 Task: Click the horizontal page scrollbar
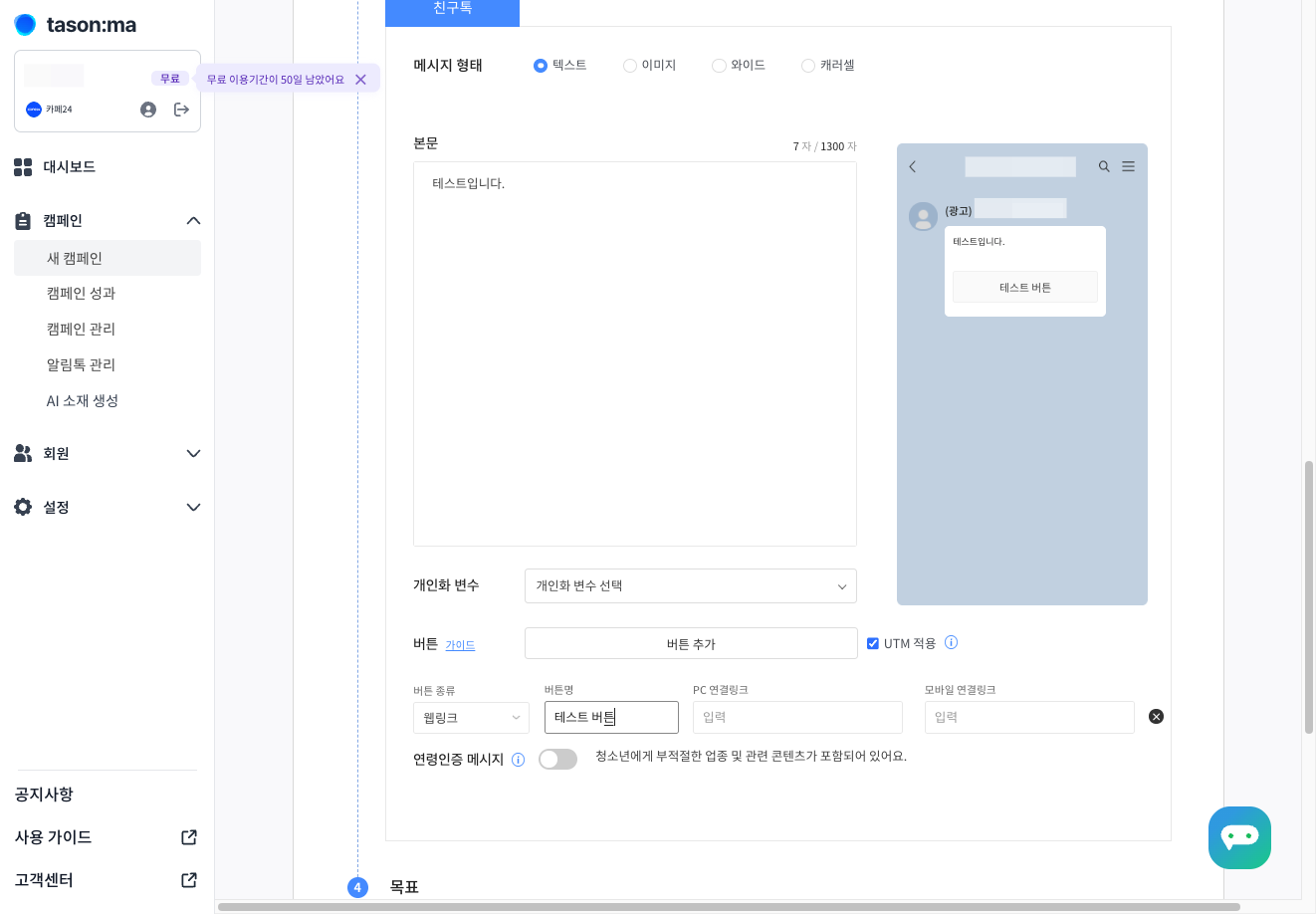(729, 907)
